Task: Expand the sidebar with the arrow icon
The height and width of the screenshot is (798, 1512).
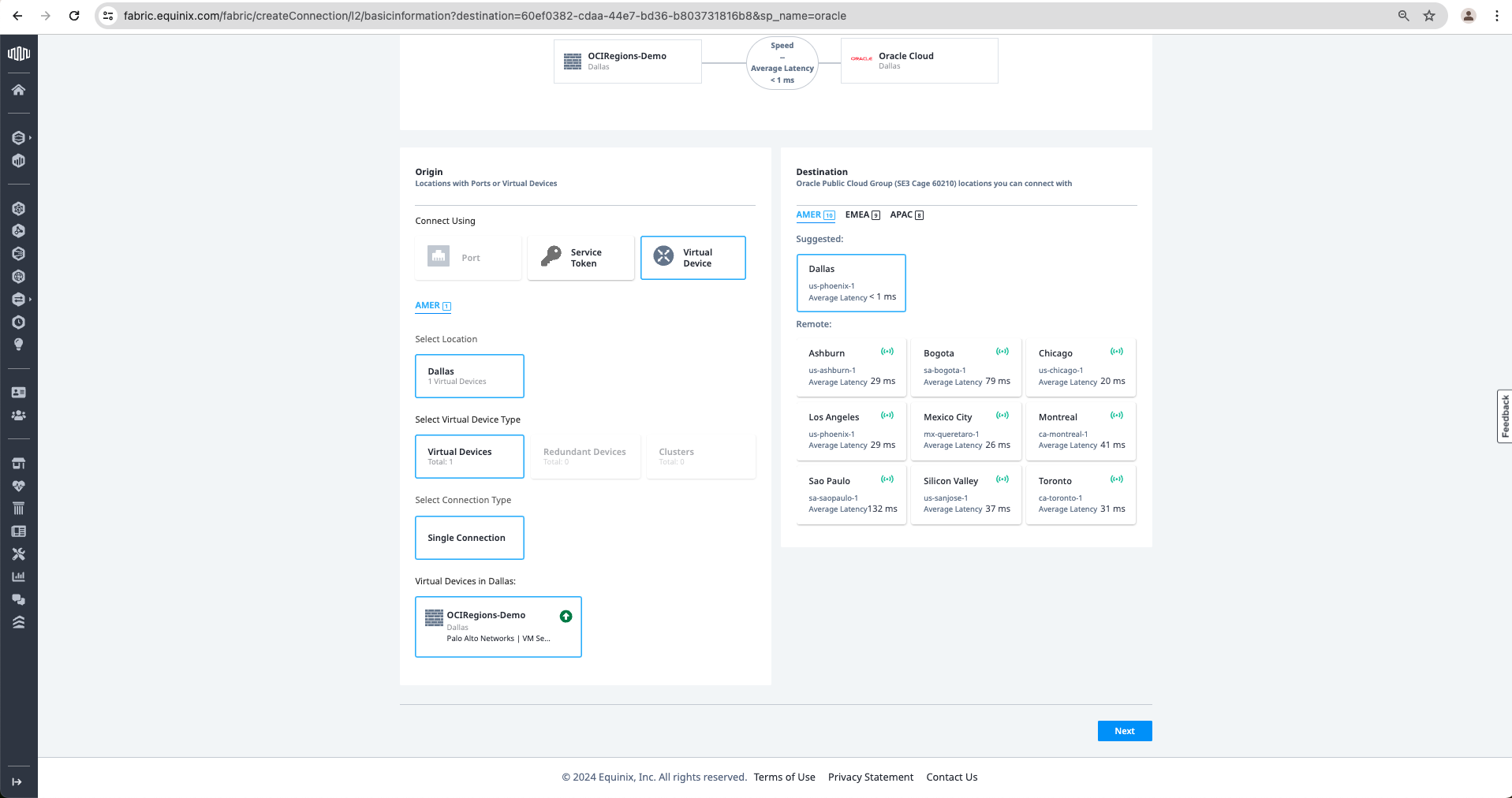Action: coord(17,781)
